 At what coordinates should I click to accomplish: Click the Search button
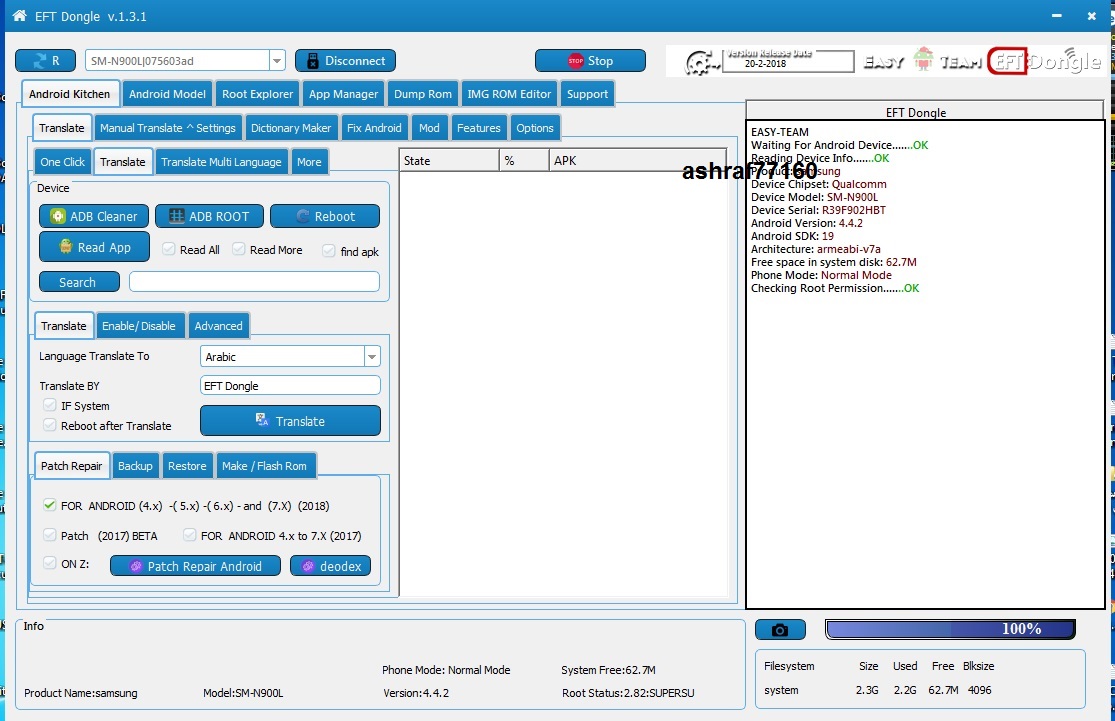coord(79,282)
